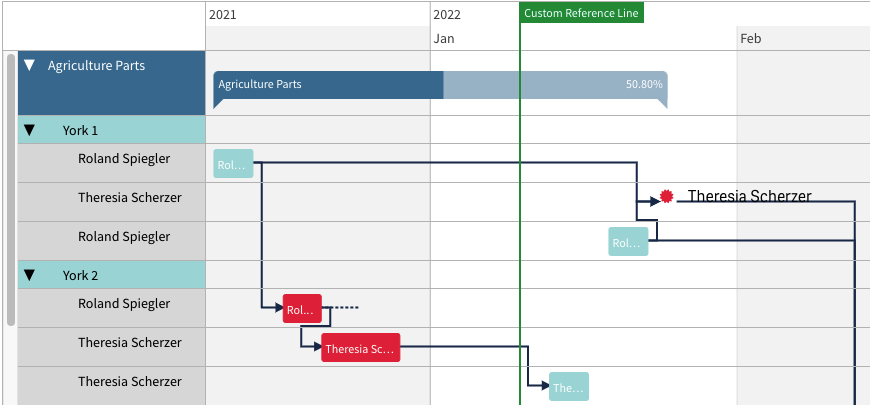
Task: Select the first Roland Spiegler row under York 1
Action: click(x=112, y=163)
